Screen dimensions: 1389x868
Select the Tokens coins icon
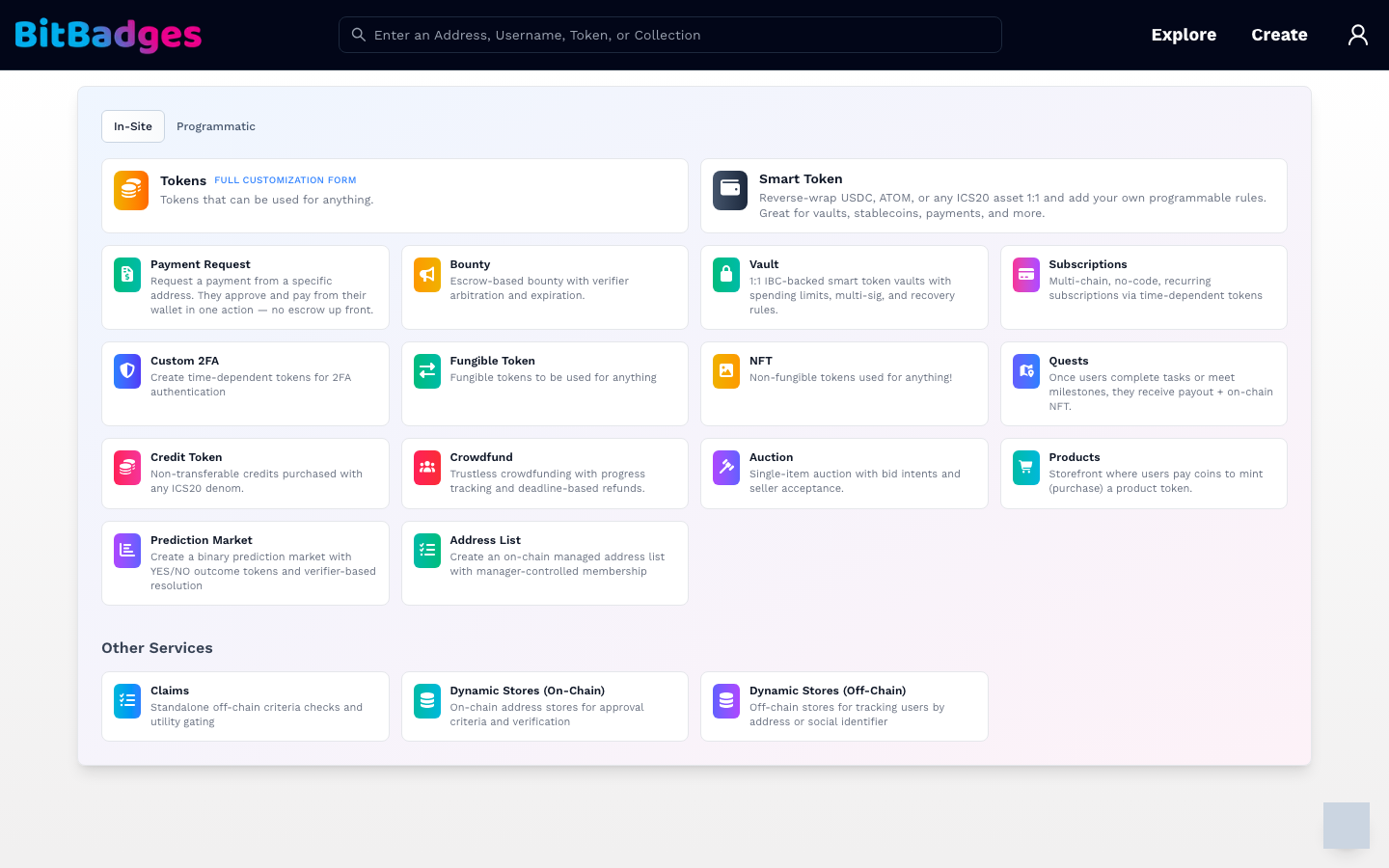coord(131,191)
